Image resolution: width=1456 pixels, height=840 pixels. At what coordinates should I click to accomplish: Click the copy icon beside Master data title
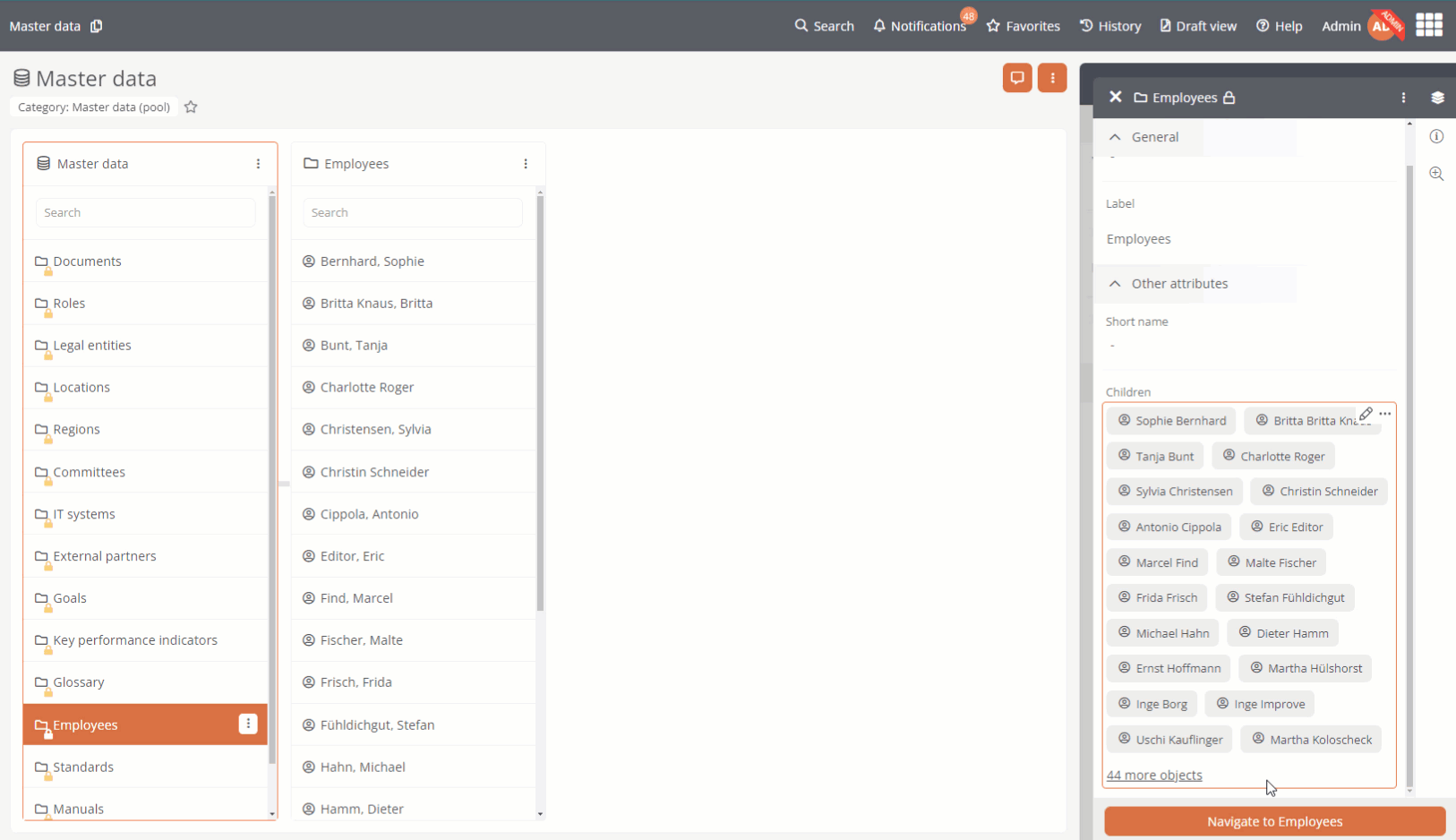pos(97,26)
